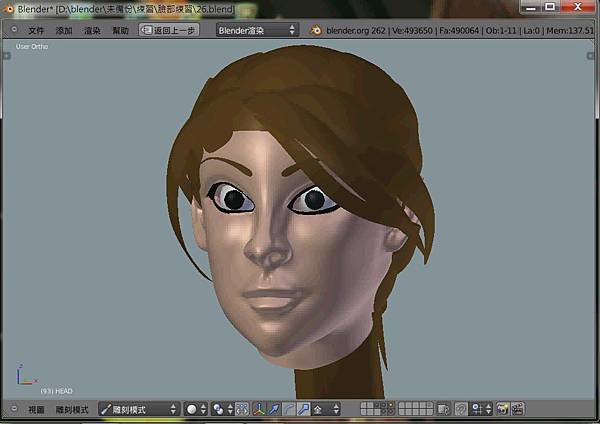Viewport: 600px width, 424px height.
Task: Open the 雕刻模式 mode selector dropdown
Action: 139,409
